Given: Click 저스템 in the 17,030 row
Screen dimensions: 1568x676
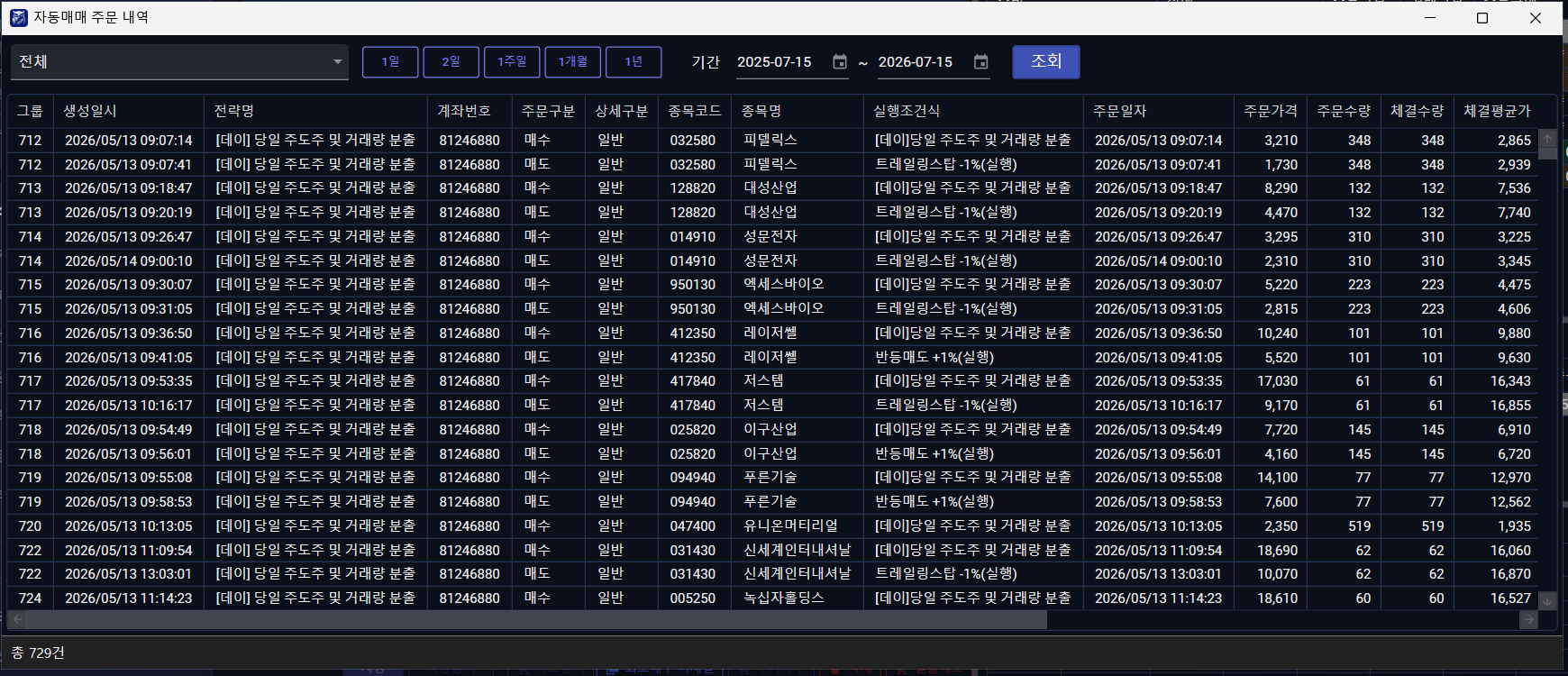Looking at the screenshot, I should pos(763,381).
